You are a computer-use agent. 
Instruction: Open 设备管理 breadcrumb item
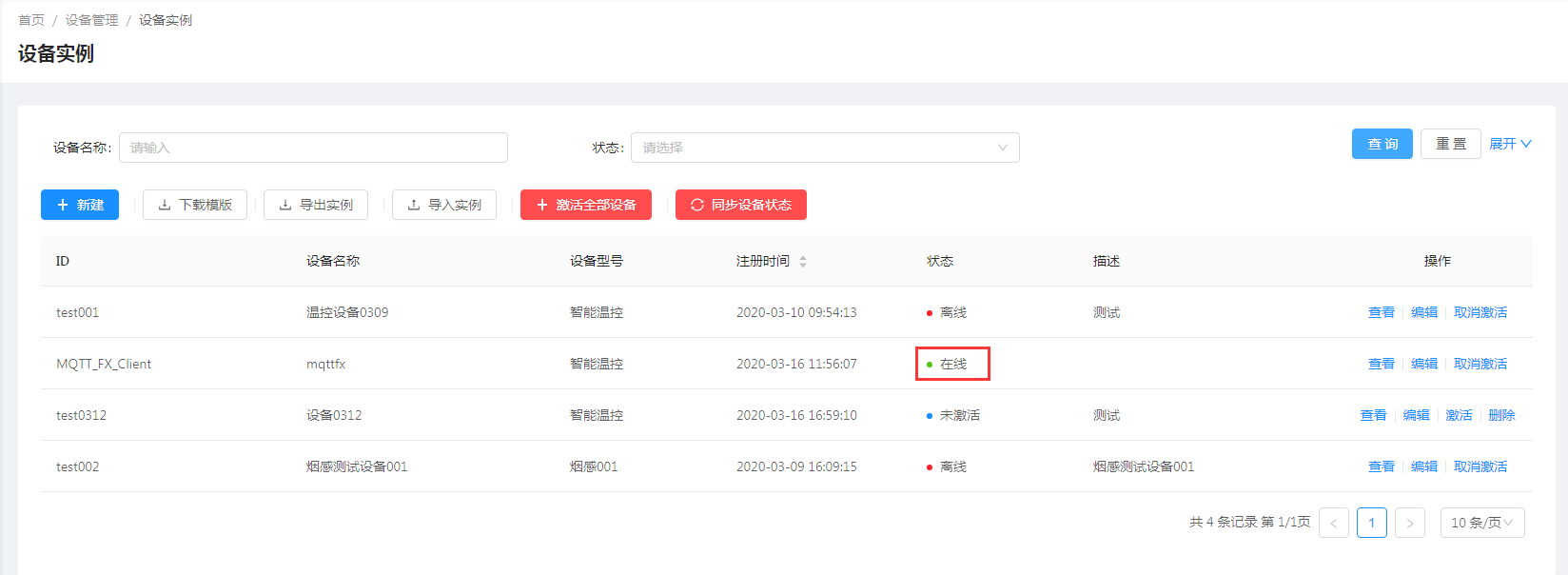[x=91, y=20]
